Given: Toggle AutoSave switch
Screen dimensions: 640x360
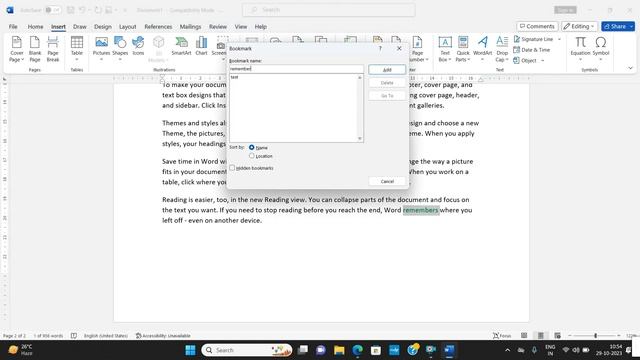Looking at the screenshot, I should coord(53,10).
